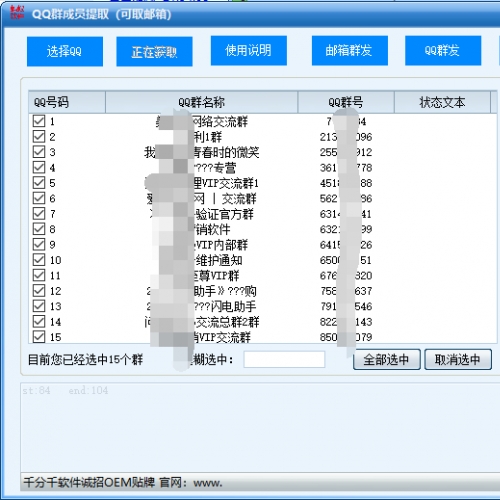This screenshot has height=500, width=500.
Task: Select group name 网络交流群
Action: [220, 121]
